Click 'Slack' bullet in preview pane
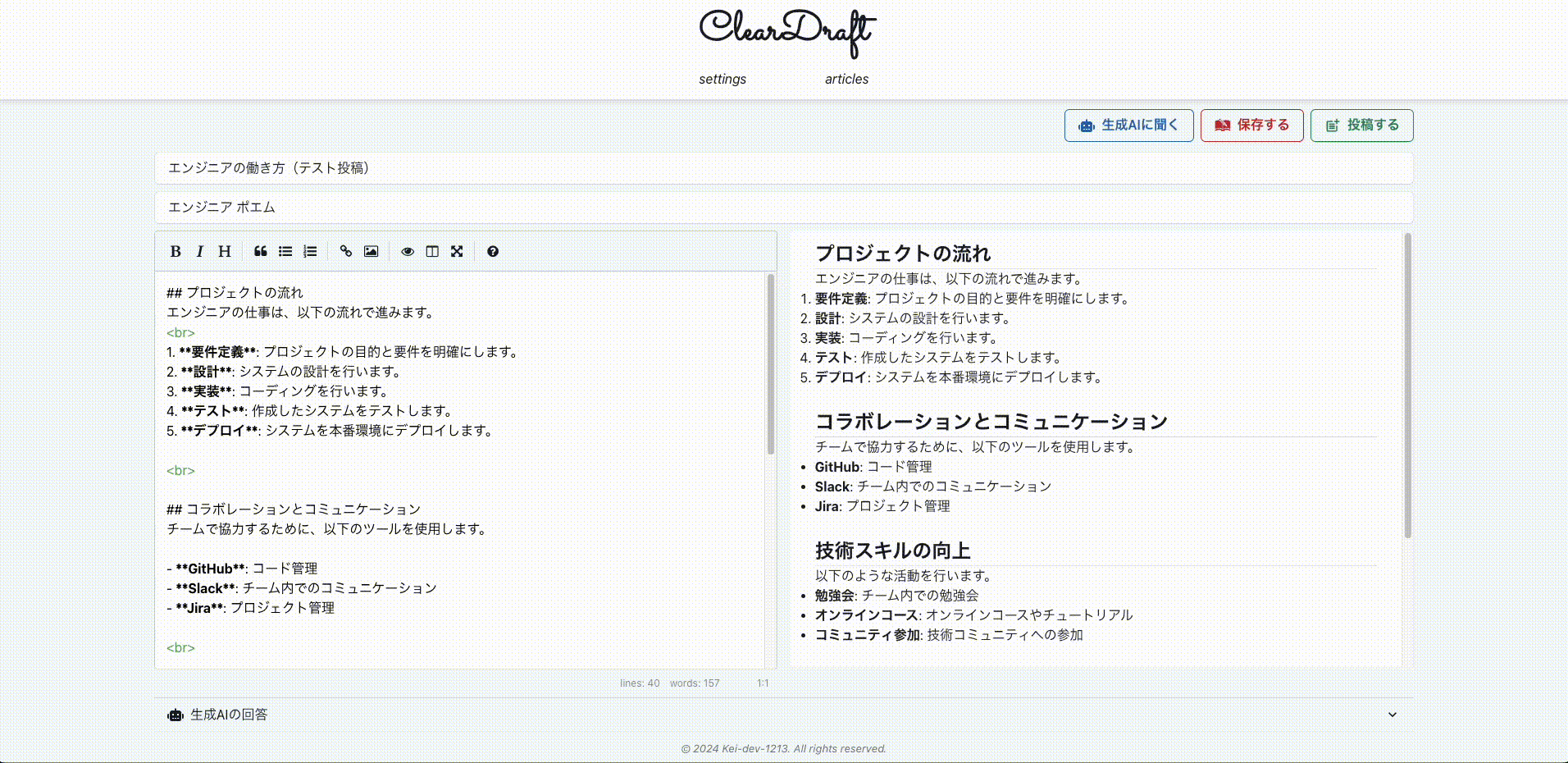 932,487
